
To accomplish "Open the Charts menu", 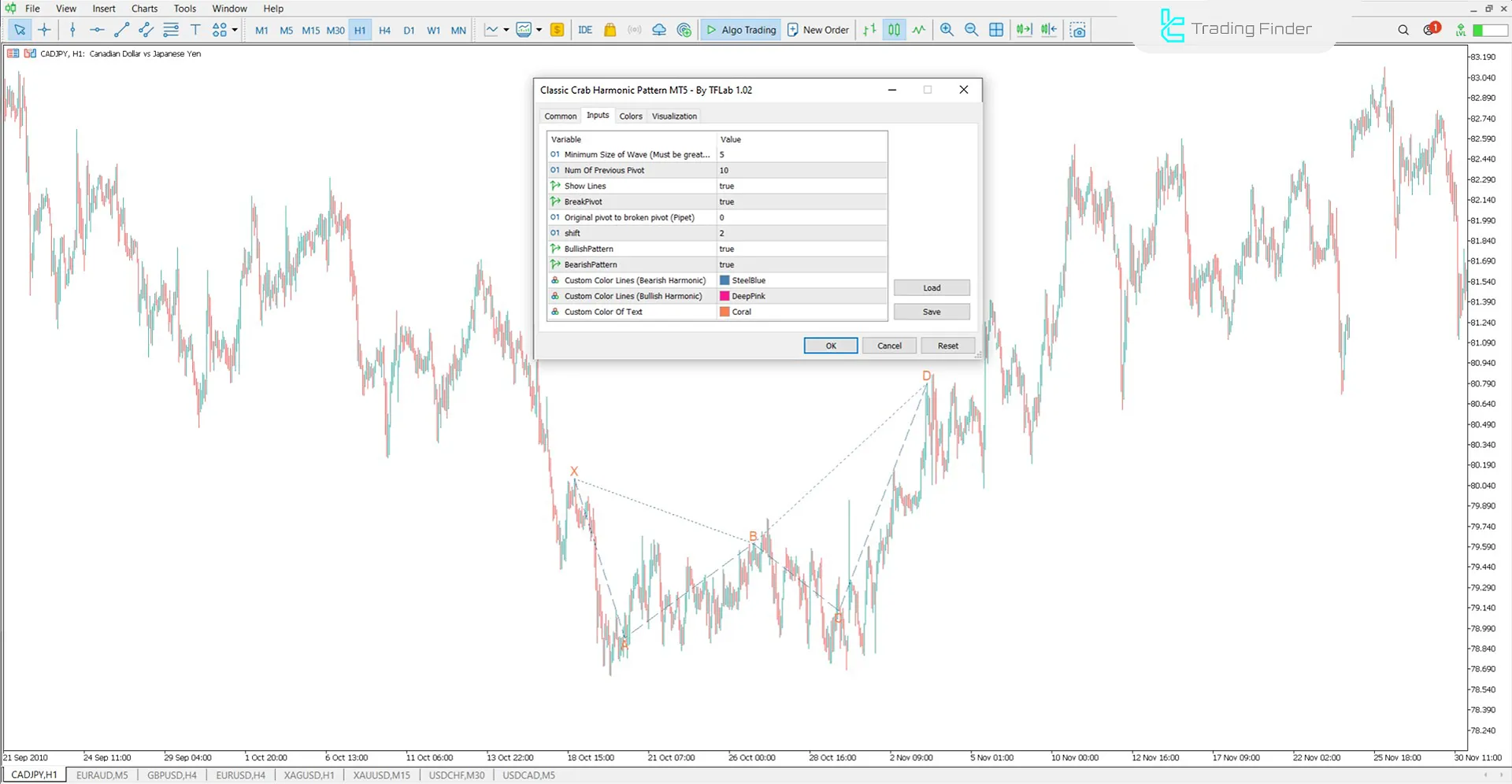I will click(144, 9).
